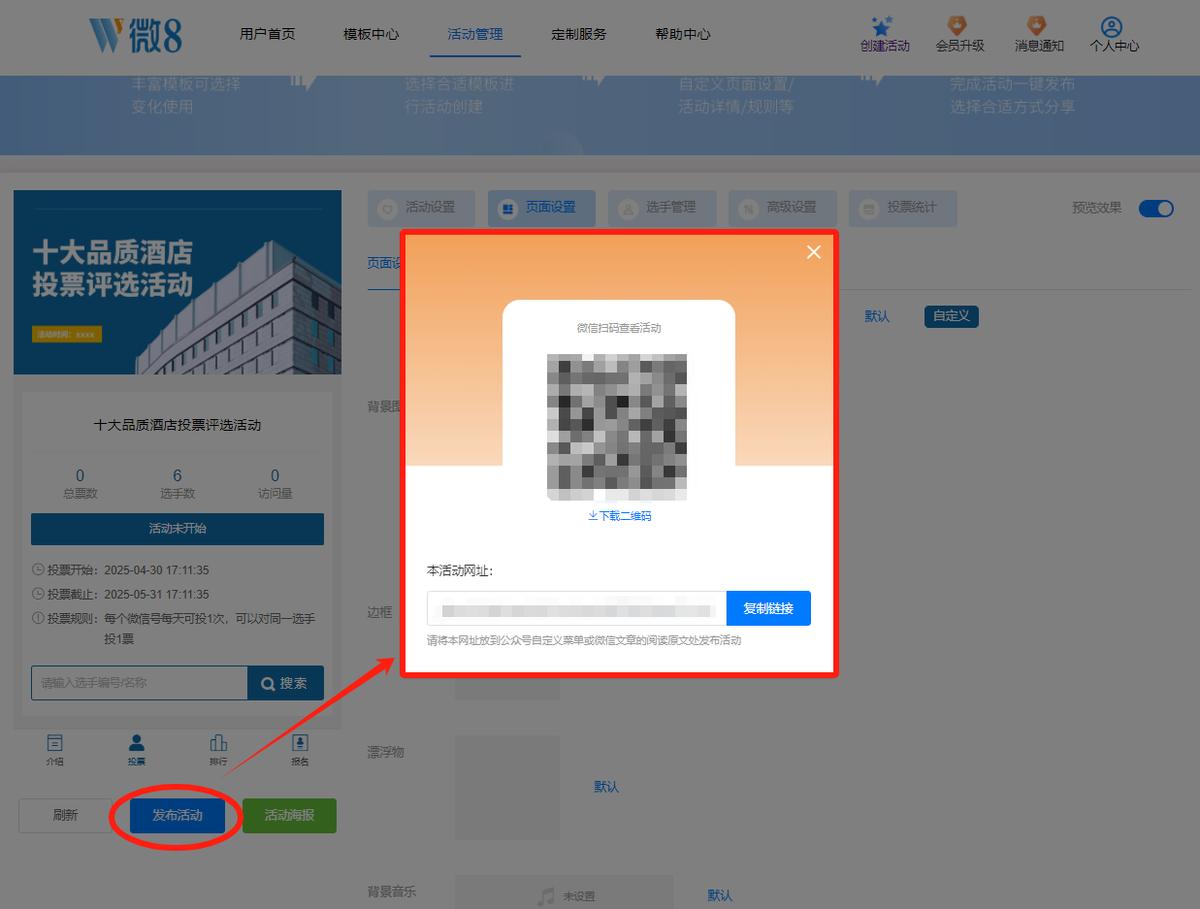Viewport: 1200px width, 909px height.
Task: Open 帮助中心 menu
Action: pos(683,34)
